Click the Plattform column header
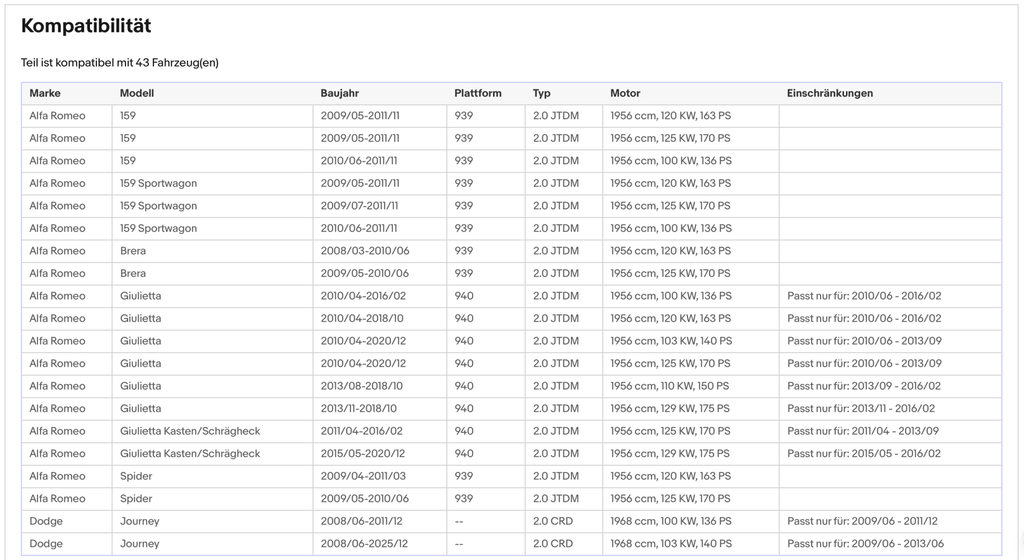This screenshot has width=1024, height=560. tap(478, 93)
